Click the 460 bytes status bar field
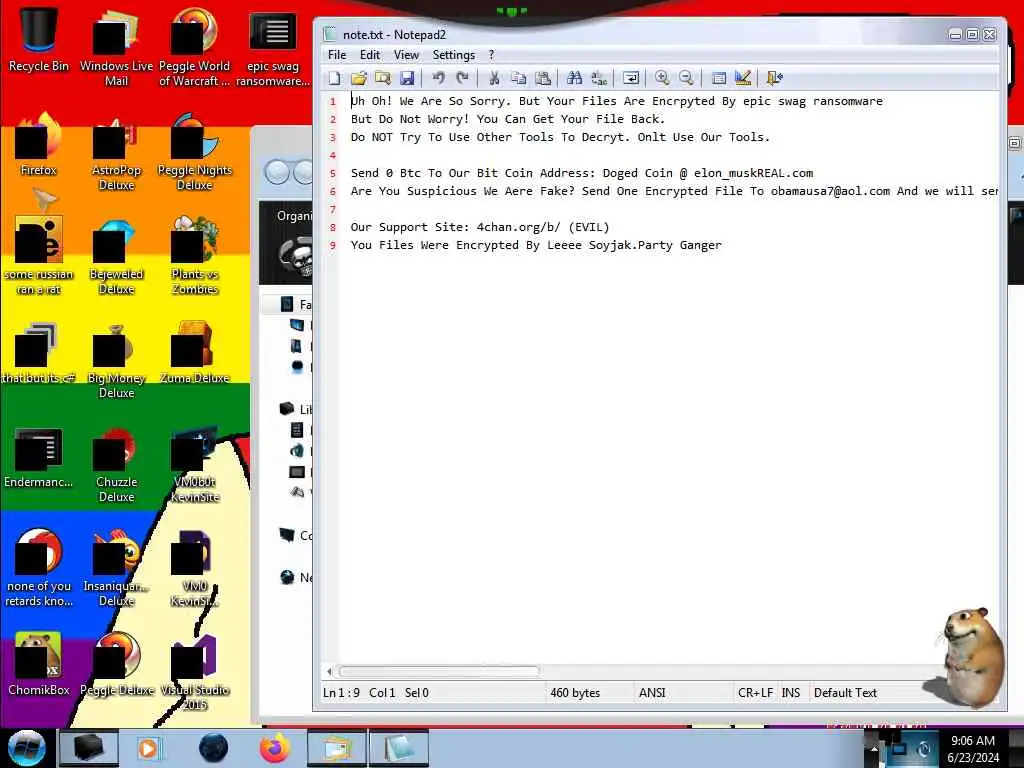This screenshot has width=1024, height=768. [x=575, y=693]
